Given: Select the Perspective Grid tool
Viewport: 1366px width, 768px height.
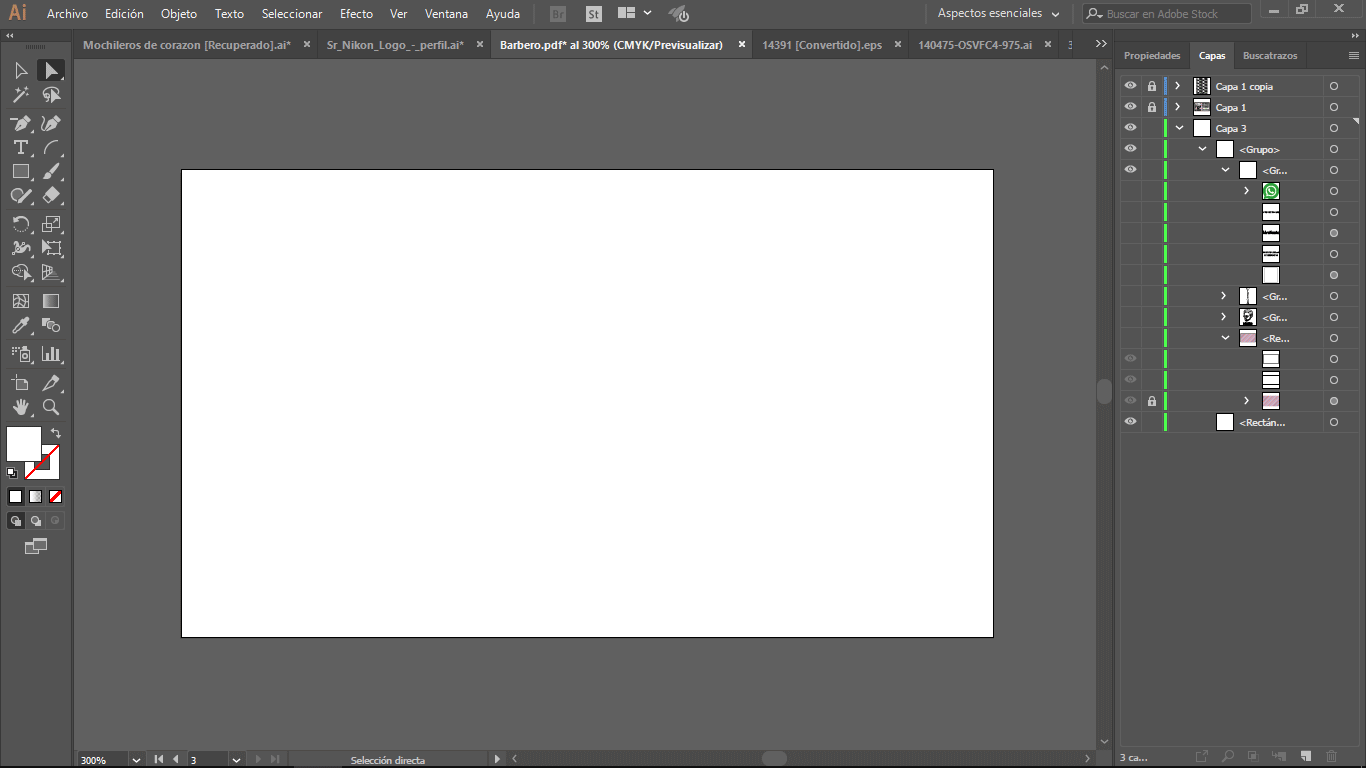Looking at the screenshot, I should (x=51, y=272).
